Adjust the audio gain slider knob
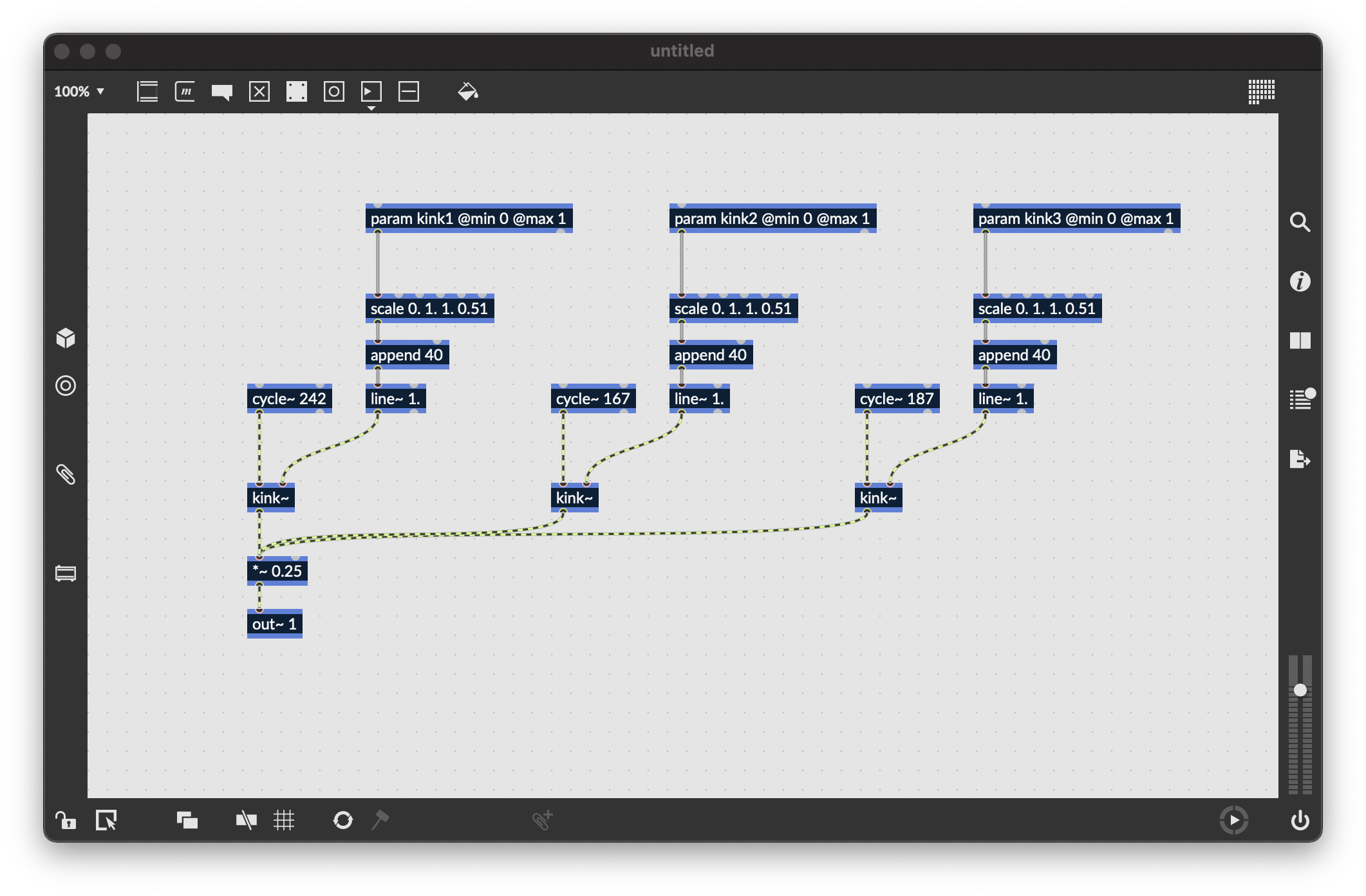Screen dimensions: 1366x896 point(1300,690)
